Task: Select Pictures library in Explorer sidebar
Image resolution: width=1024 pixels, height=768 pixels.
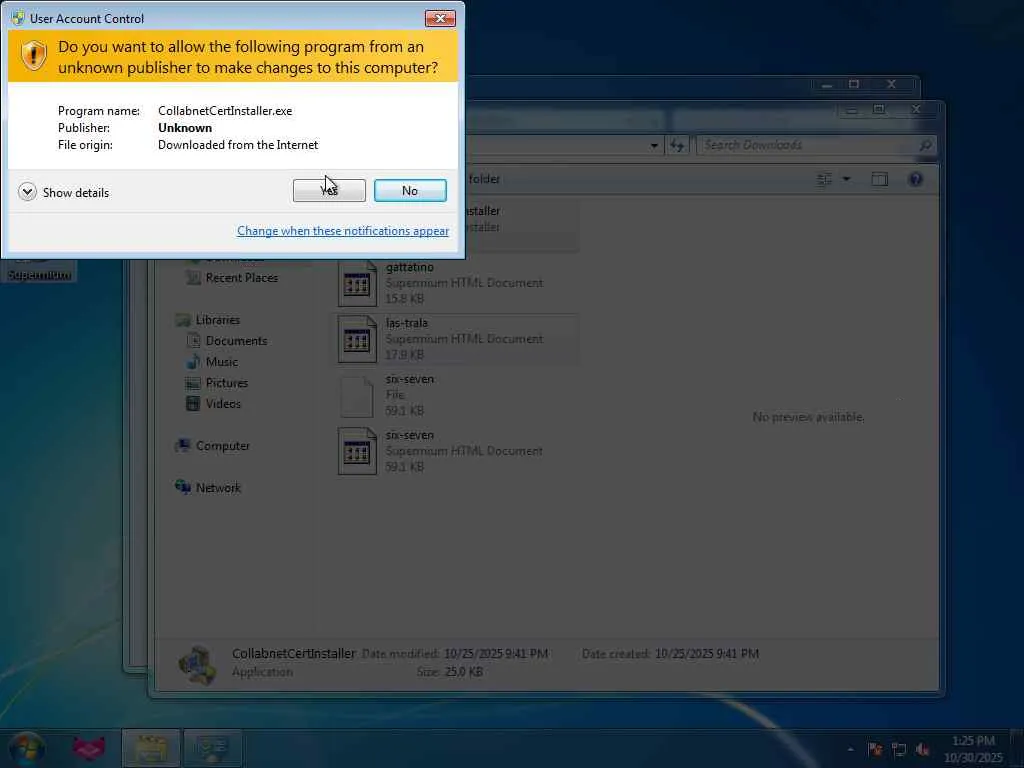Action: point(227,383)
